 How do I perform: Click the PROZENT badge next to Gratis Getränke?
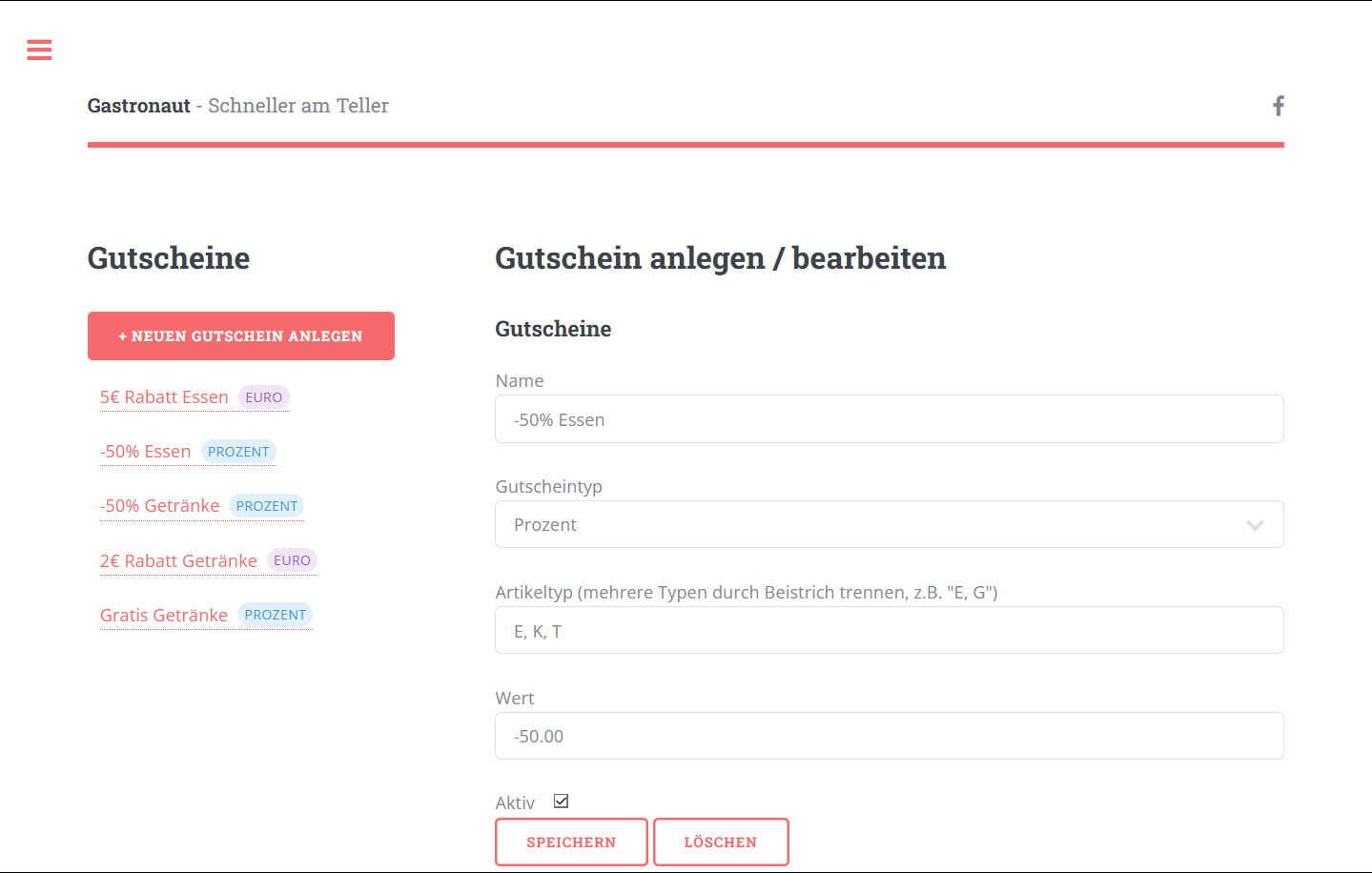275,615
